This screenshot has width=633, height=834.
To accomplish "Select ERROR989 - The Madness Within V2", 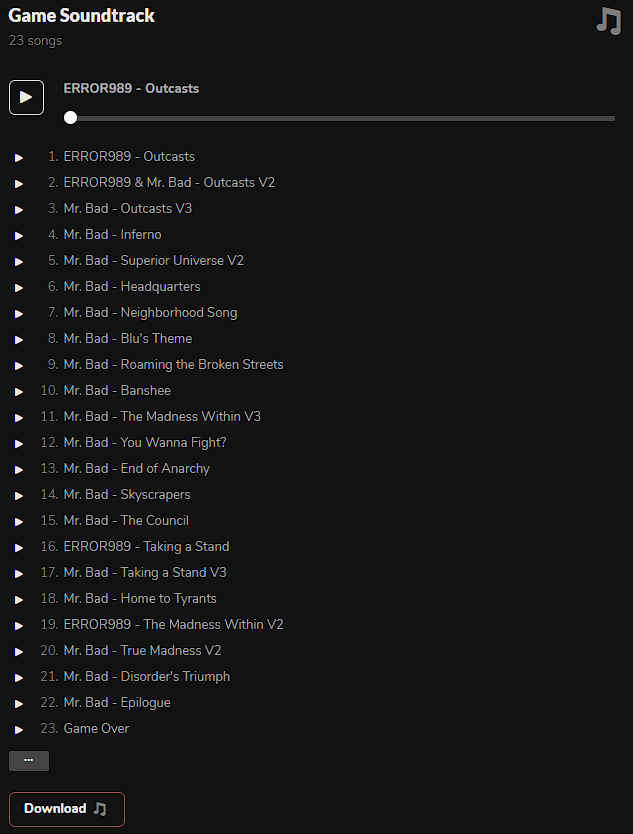I will tap(173, 624).
